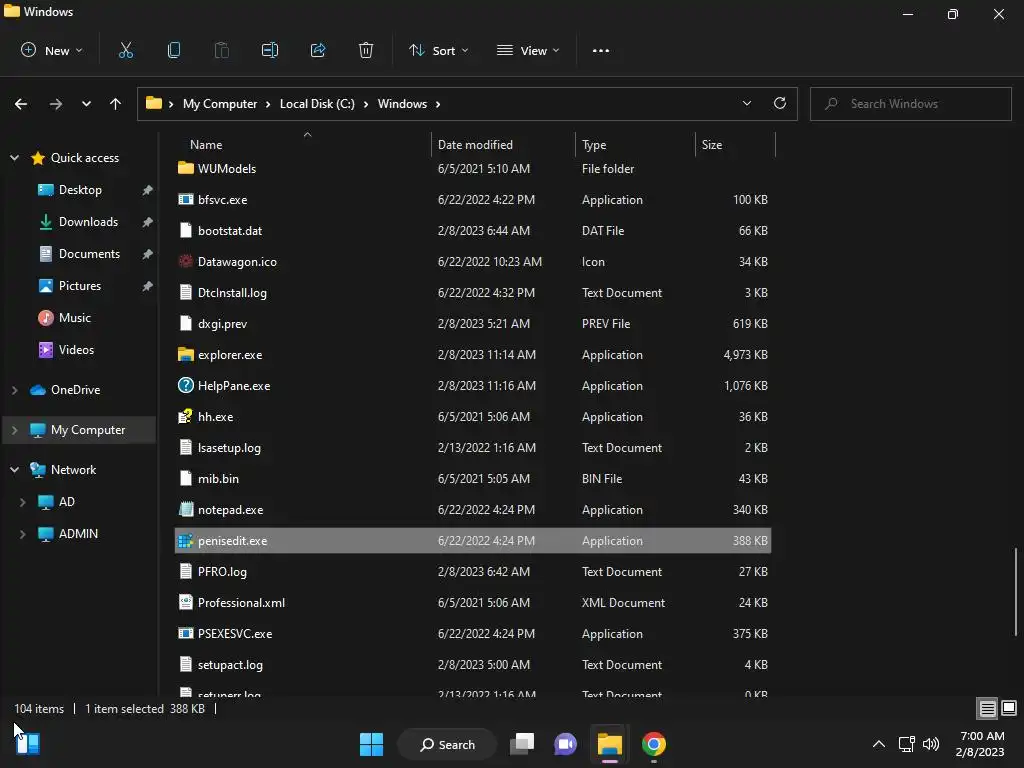The image size is (1024, 768).
Task: Click the Search Windows input field
Action: (910, 104)
